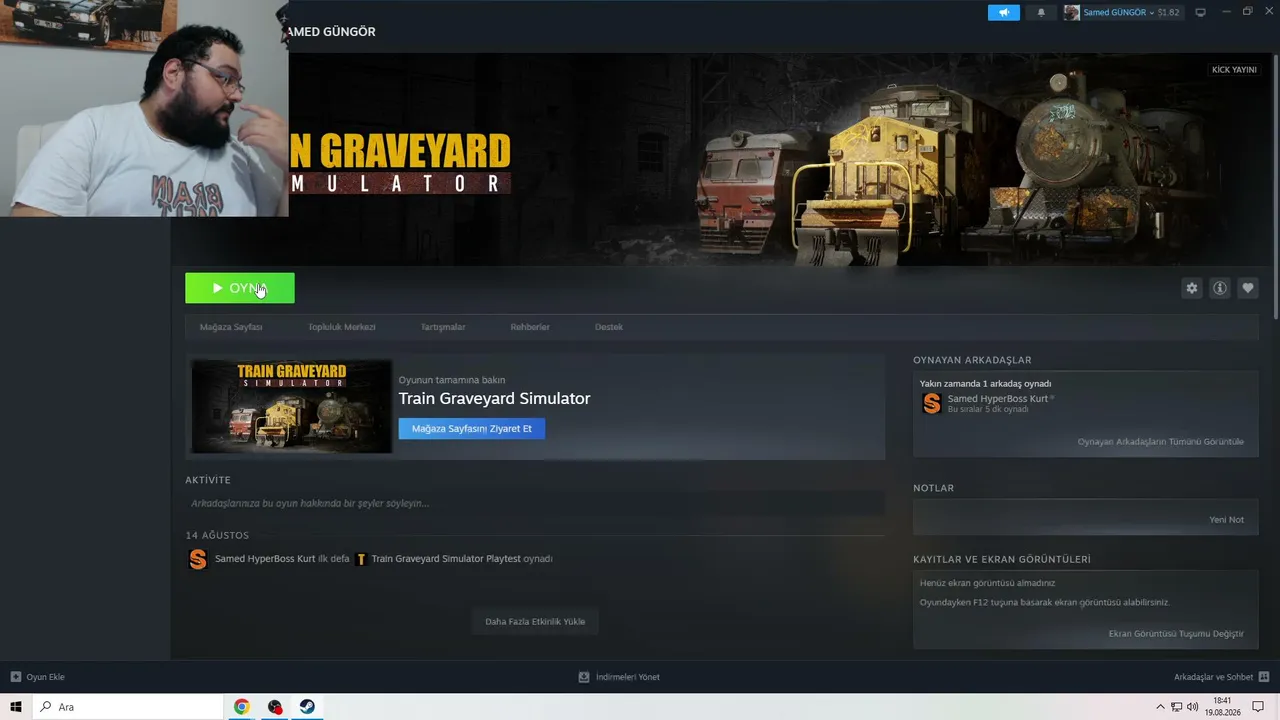Click the NOTLAR heading
1280x720 pixels.
click(x=934, y=488)
